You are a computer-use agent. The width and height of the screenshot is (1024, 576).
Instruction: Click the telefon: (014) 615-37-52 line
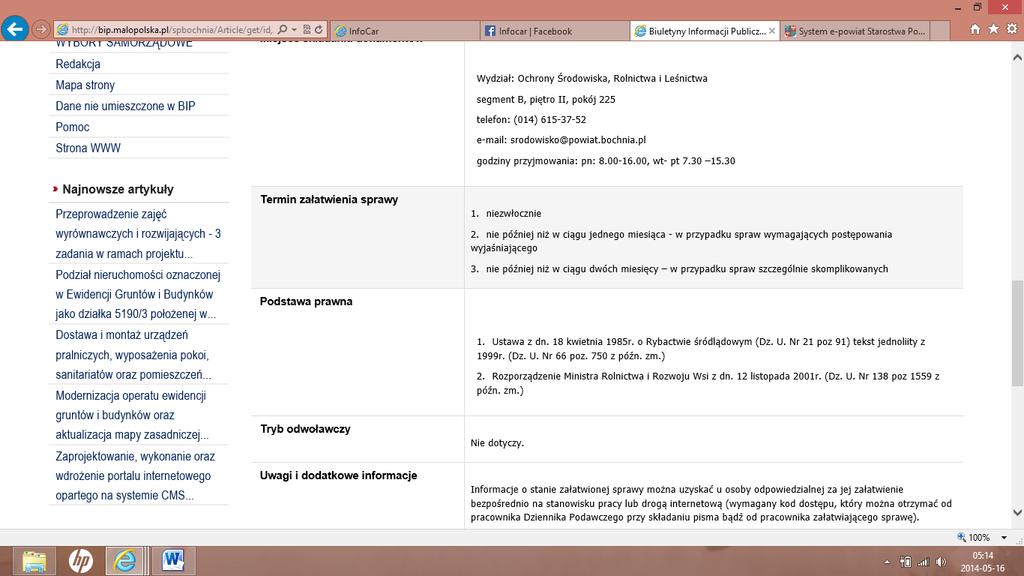[x=531, y=120]
